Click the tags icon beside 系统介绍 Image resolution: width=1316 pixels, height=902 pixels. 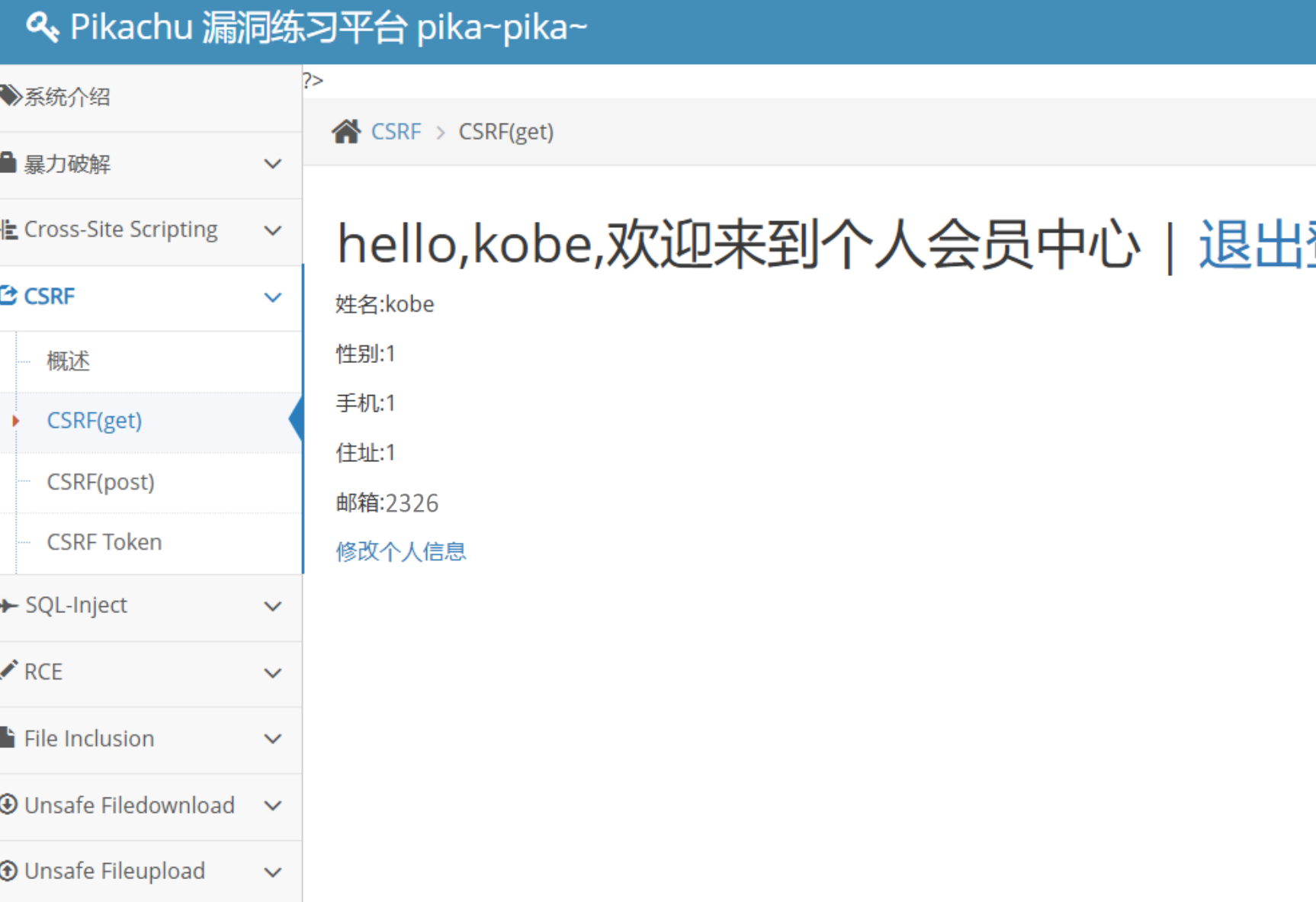click(11, 96)
